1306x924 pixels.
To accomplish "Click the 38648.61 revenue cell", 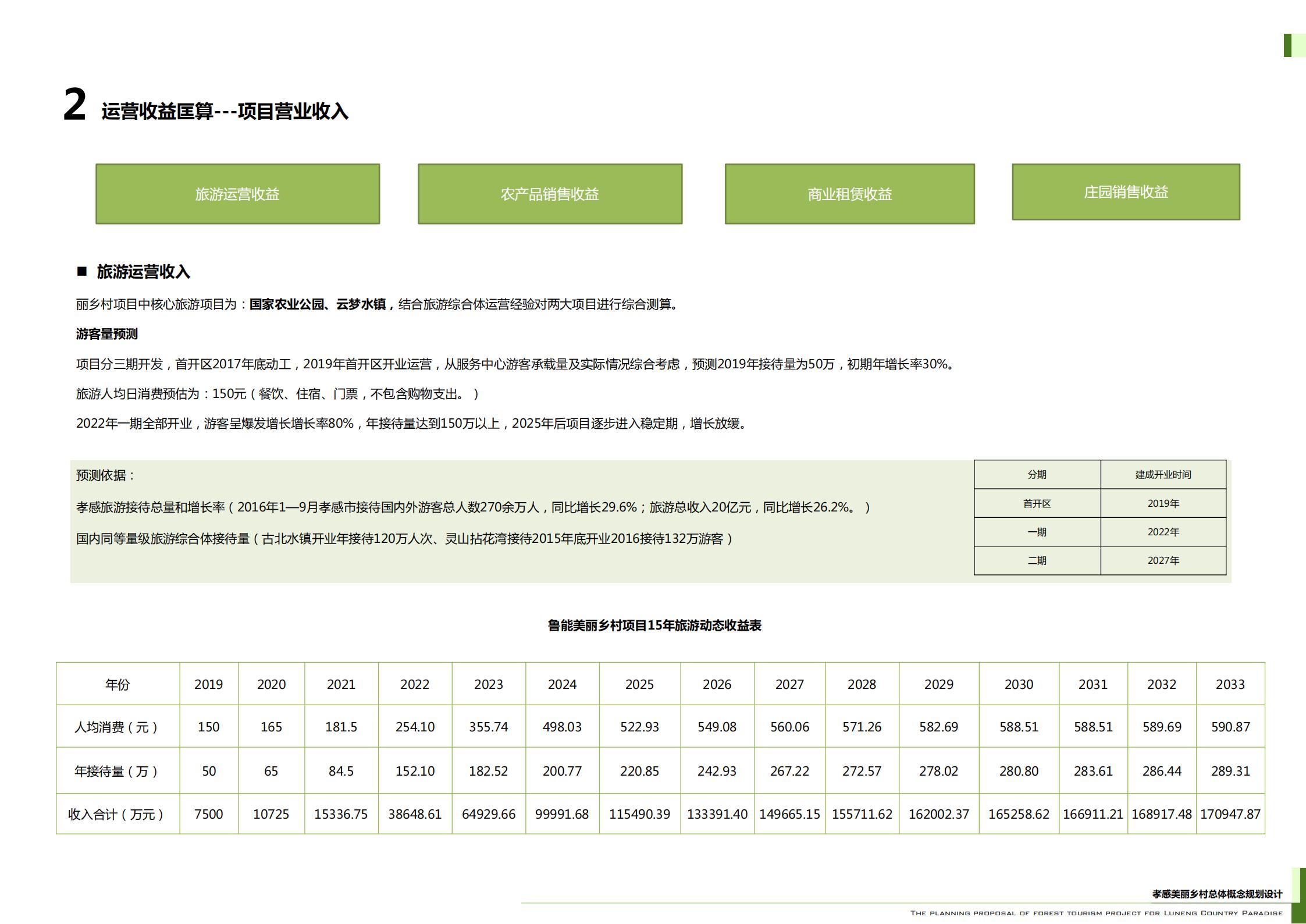I will 415,813.
